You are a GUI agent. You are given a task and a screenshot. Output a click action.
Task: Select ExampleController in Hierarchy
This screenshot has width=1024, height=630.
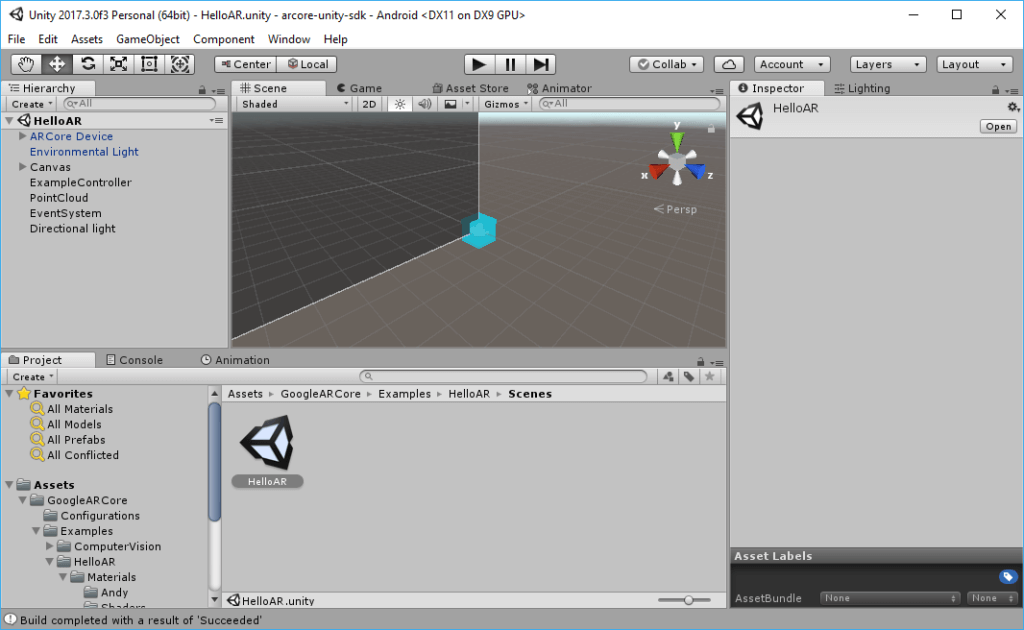[80, 182]
